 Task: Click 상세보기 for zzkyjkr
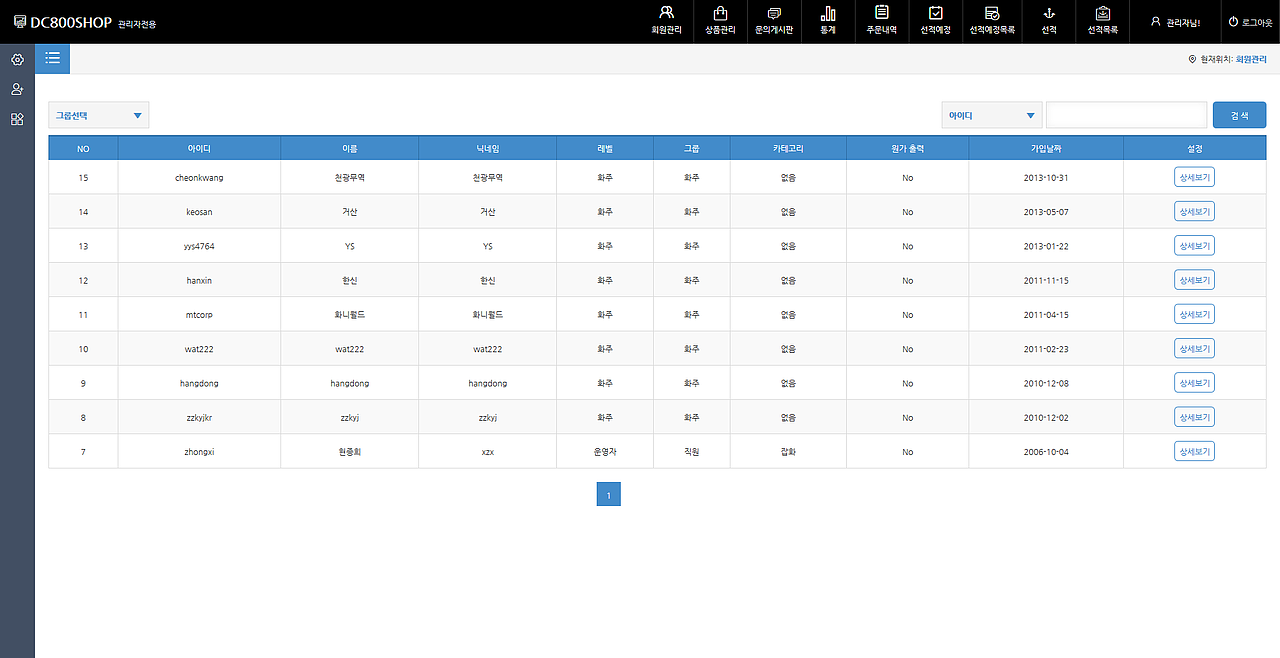(1194, 417)
